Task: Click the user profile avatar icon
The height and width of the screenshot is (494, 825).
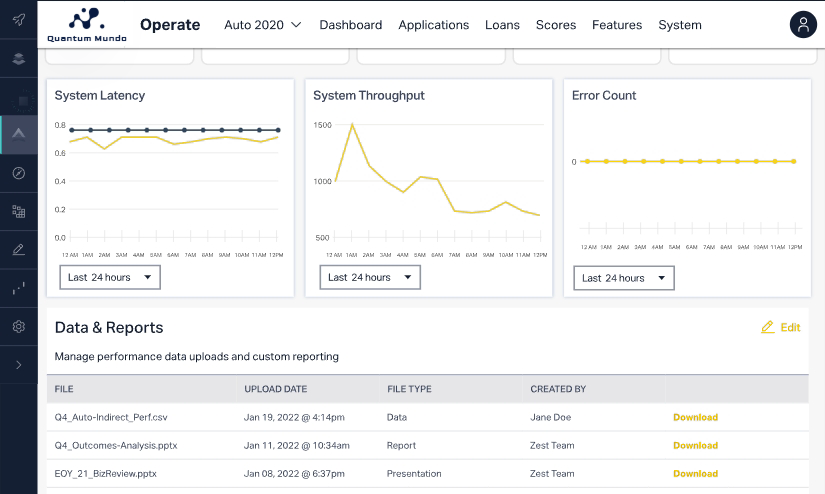Action: tap(802, 25)
